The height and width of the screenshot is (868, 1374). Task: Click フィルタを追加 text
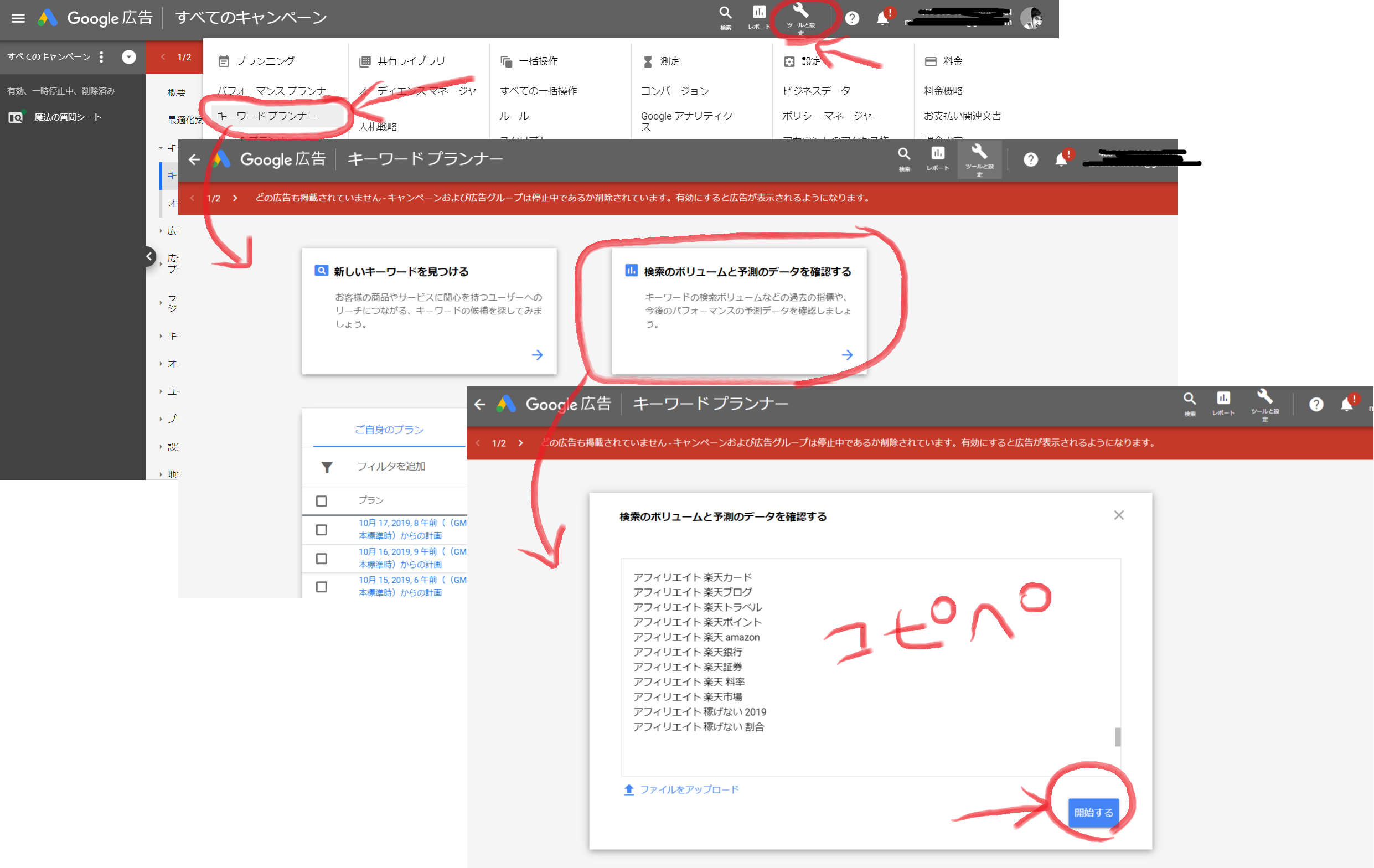(x=391, y=466)
